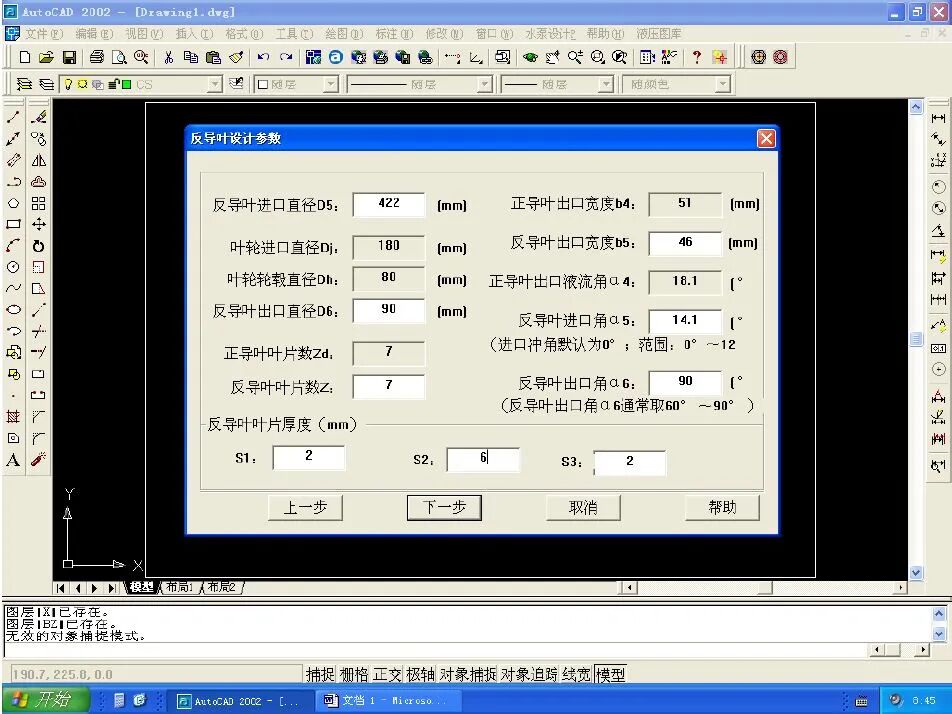Screen dimensions: 952x714
Task: Click the 反导叶出口角α6 input field
Action: (685, 382)
